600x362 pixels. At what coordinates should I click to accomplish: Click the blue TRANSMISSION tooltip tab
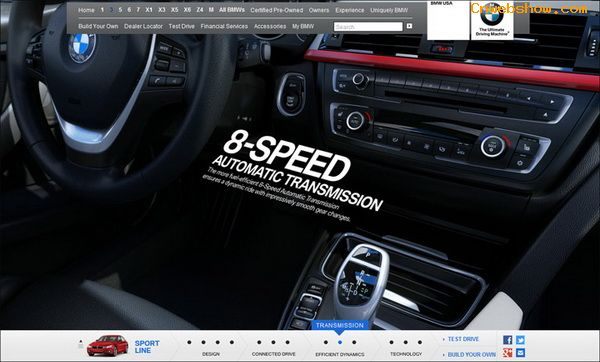tap(340, 325)
